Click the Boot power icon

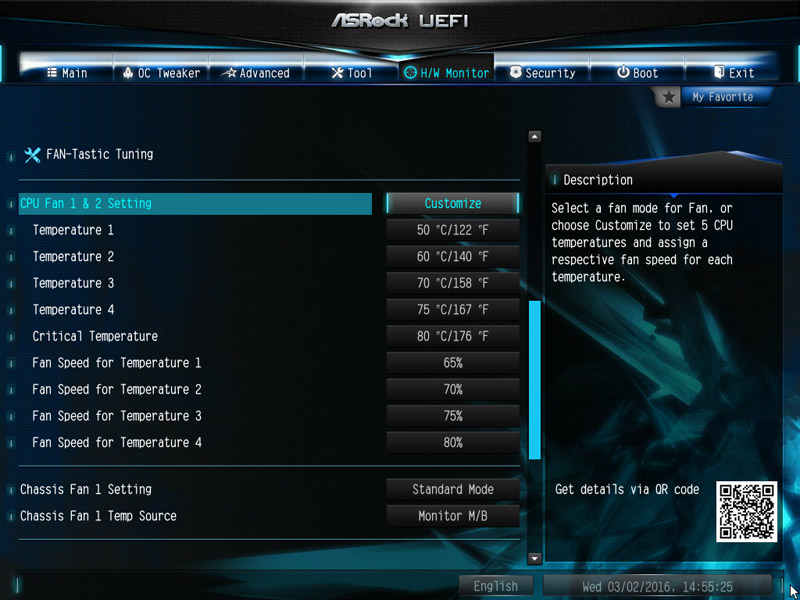[623, 72]
